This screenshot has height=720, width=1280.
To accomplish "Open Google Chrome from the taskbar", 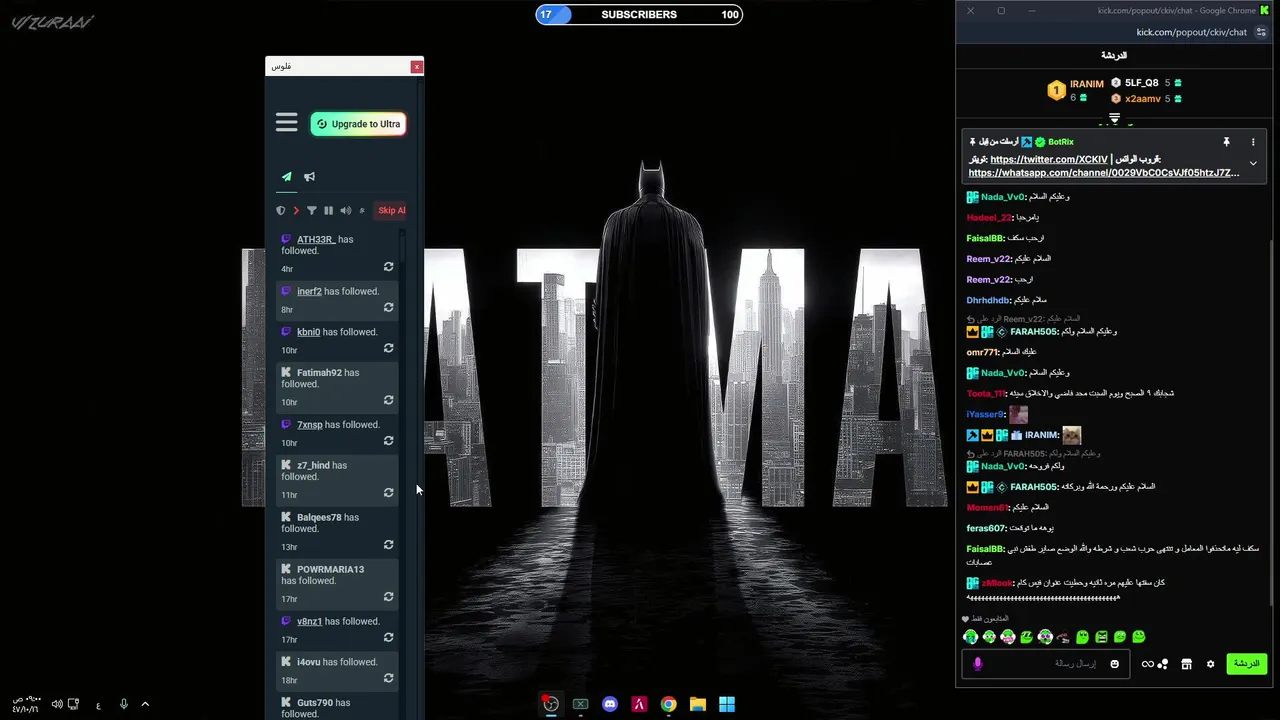I will 668,704.
